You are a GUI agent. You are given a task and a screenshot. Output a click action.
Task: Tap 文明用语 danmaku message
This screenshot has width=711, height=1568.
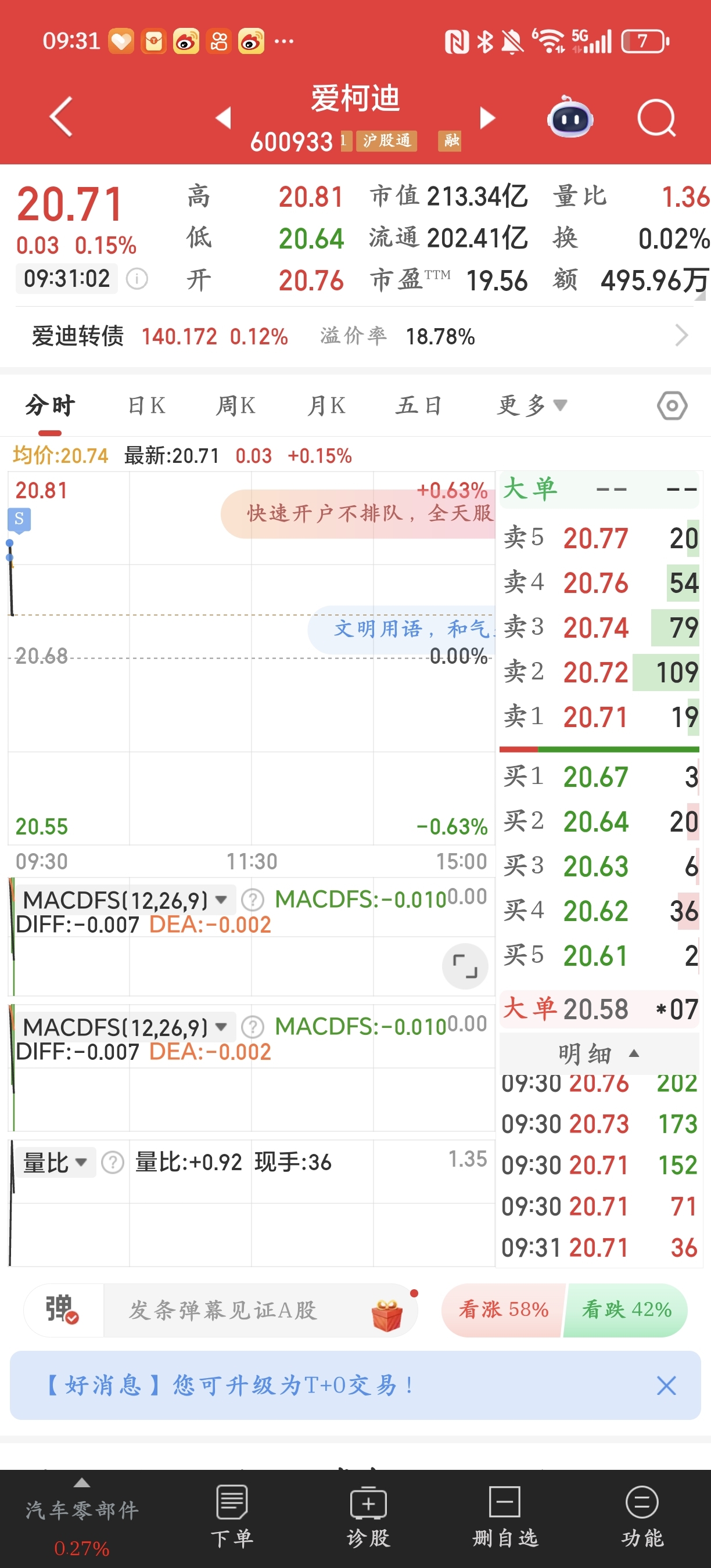tap(402, 630)
